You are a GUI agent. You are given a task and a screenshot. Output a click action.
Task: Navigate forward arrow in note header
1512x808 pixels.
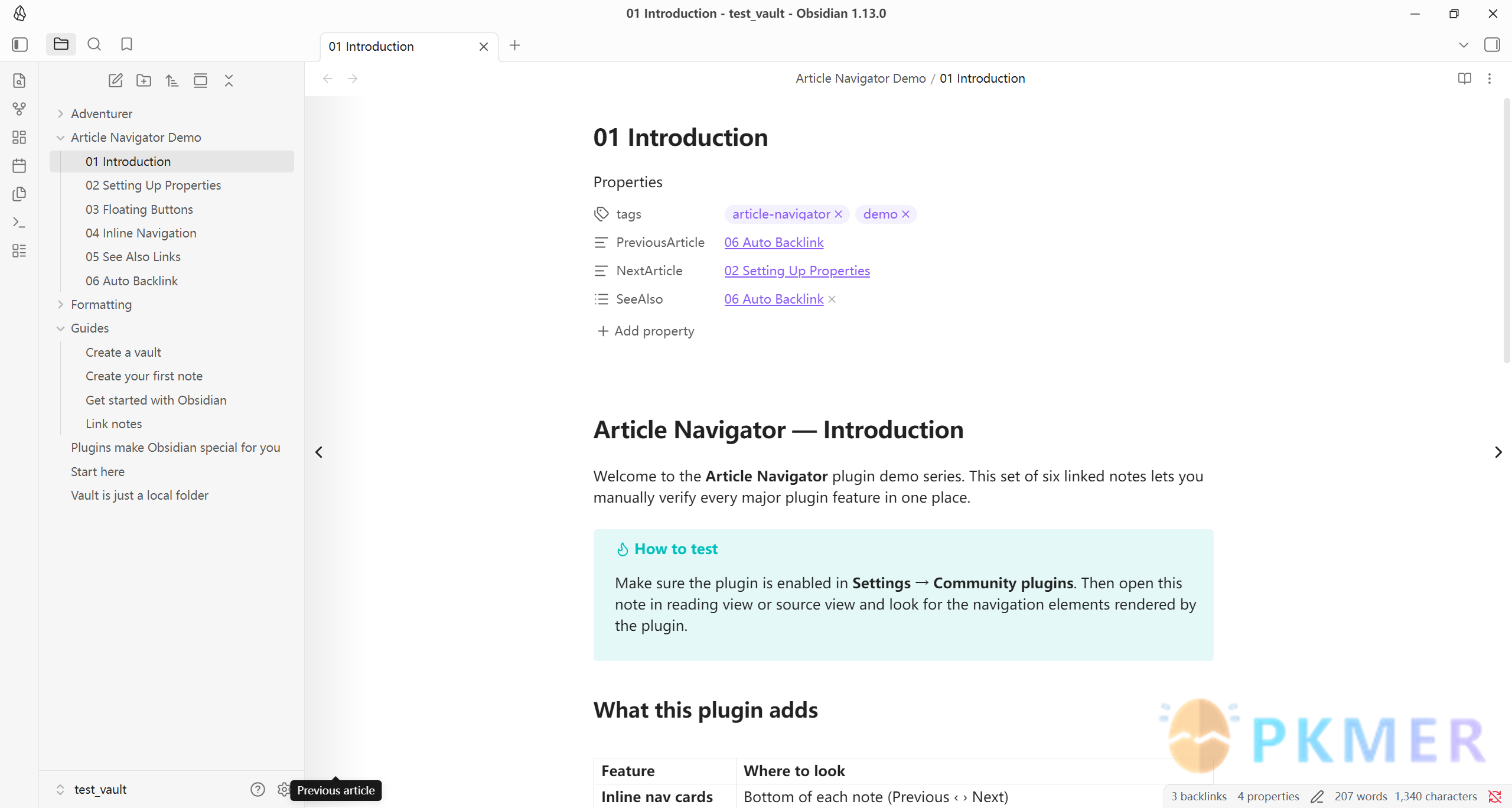click(x=353, y=79)
